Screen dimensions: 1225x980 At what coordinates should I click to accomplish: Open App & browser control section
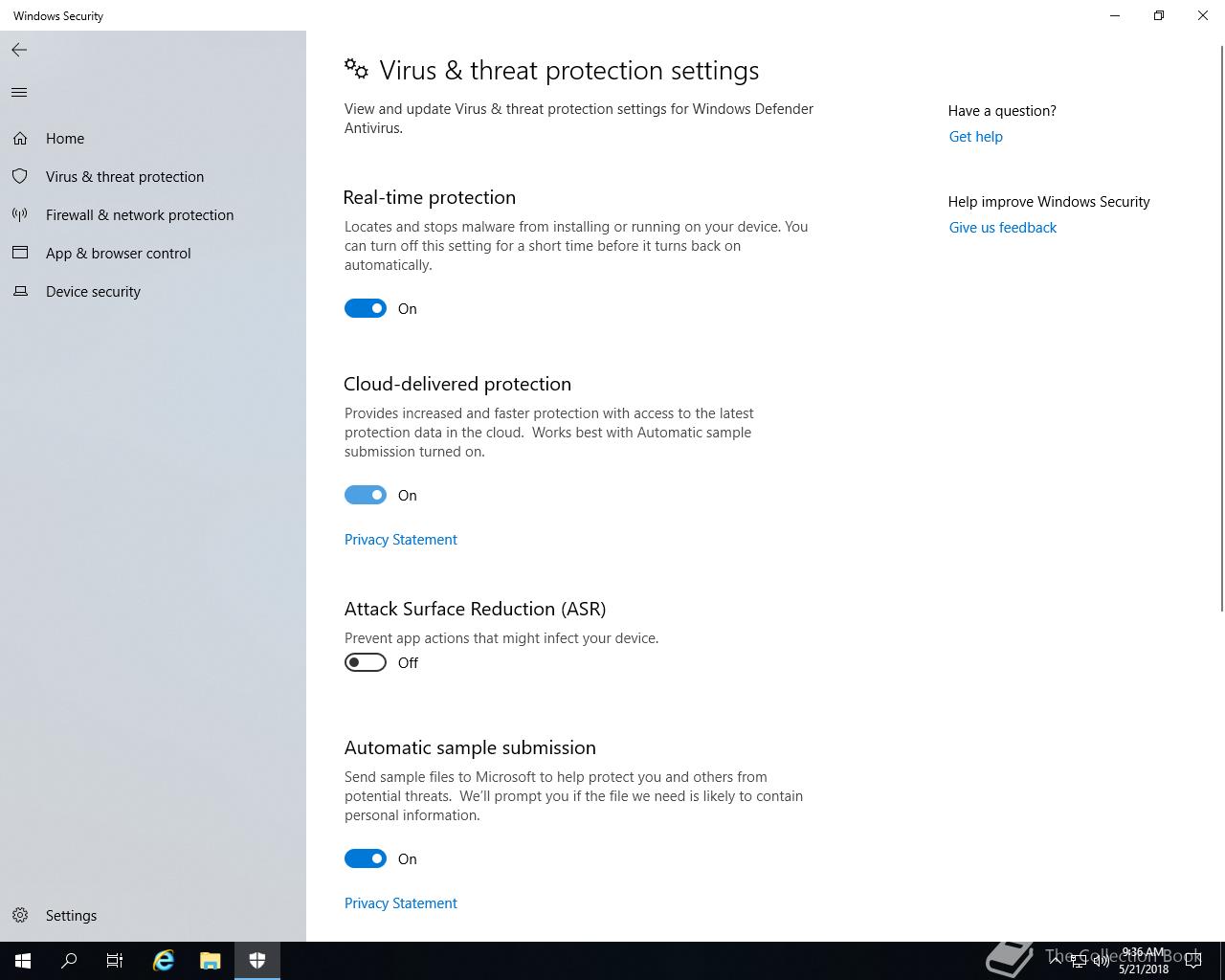click(153, 254)
